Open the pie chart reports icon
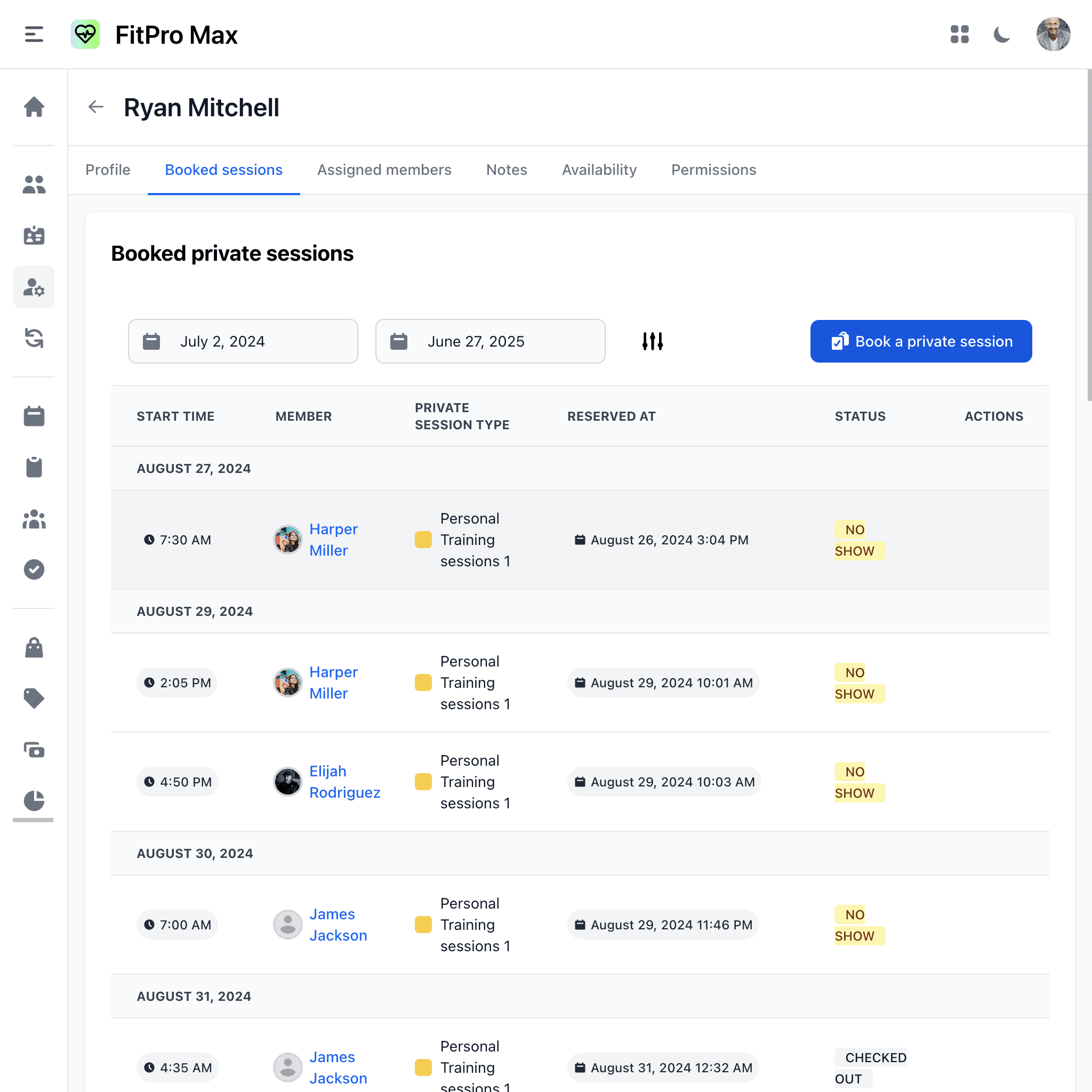This screenshot has height=1092, width=1092. [x=34, y=801]
